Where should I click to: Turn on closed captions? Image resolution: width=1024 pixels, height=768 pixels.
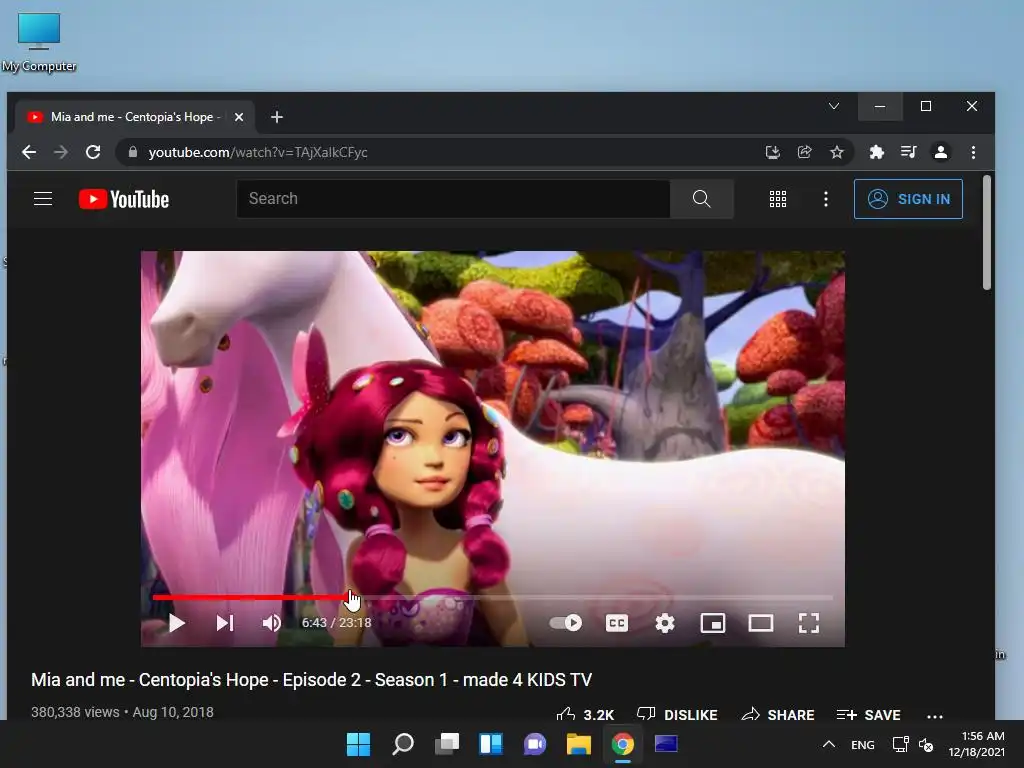616,623
